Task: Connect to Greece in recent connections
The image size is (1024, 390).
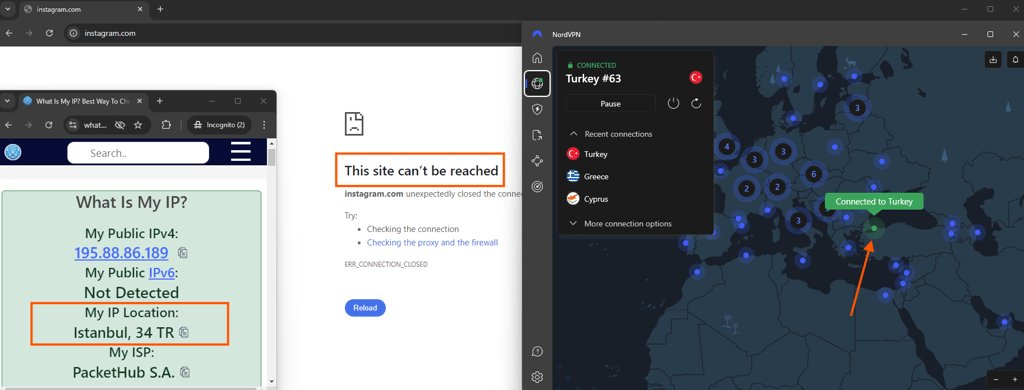Action: tap(588, 176)
